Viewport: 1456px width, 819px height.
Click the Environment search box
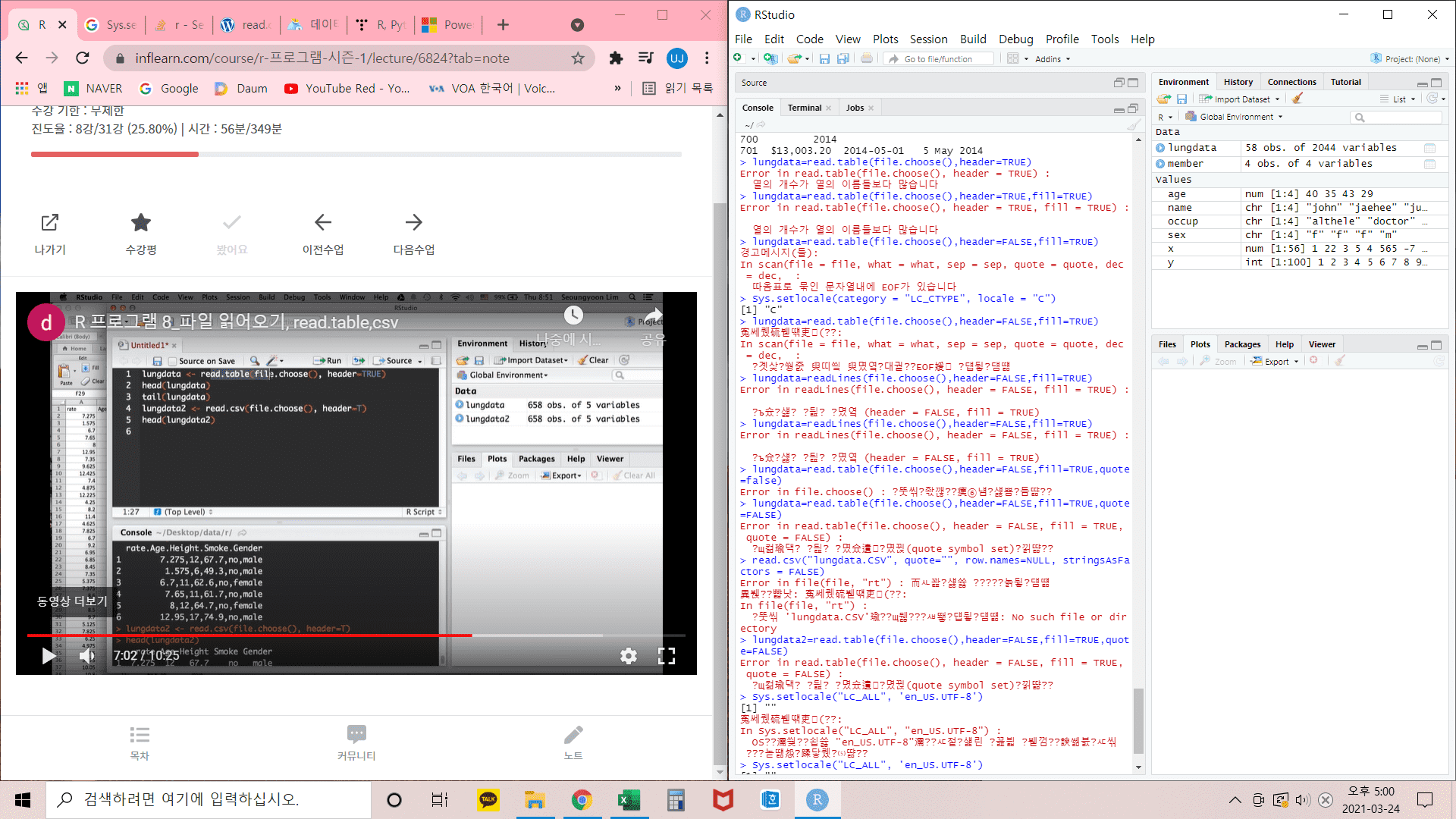pos(1396,118)
